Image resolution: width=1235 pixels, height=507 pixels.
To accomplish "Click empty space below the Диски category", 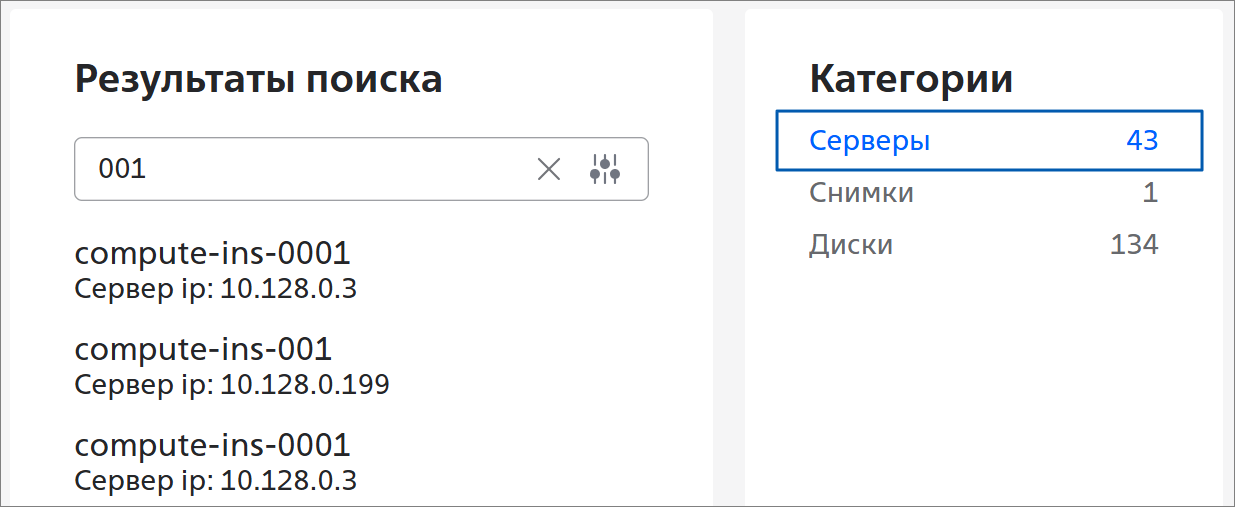I will pos(984,380).
